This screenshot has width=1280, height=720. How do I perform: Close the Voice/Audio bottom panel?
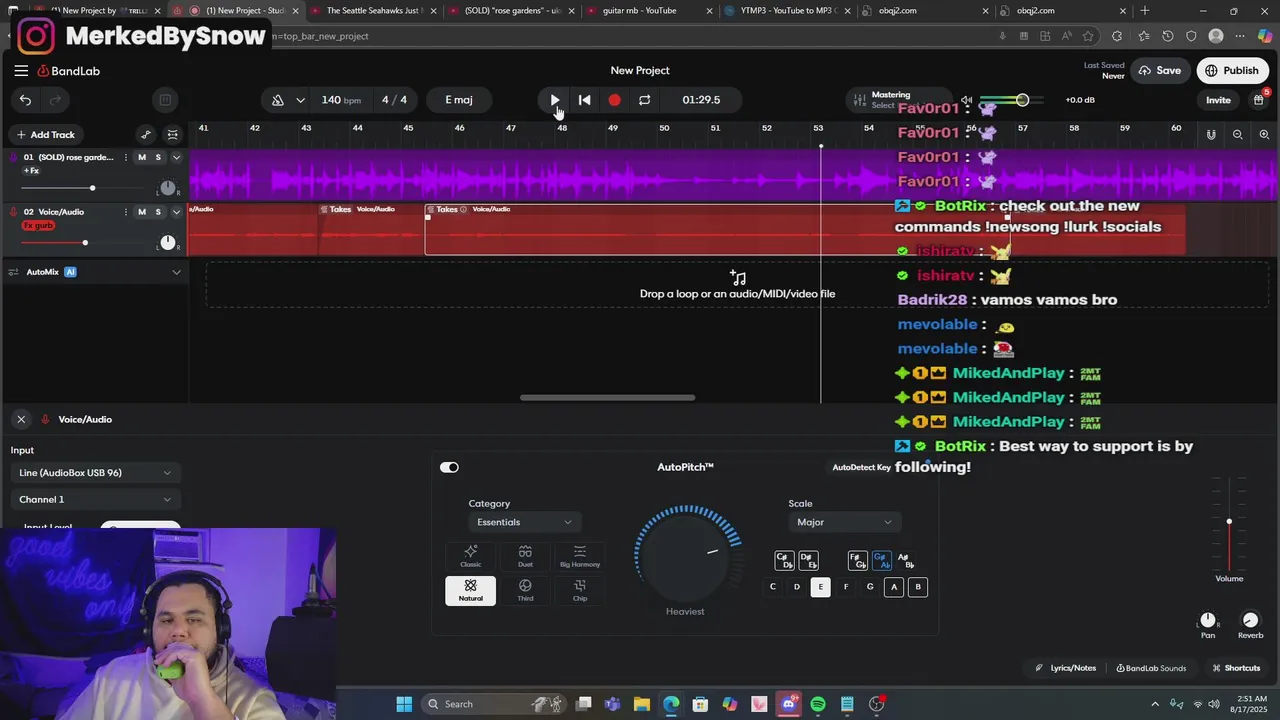click(x=21, y=419)
